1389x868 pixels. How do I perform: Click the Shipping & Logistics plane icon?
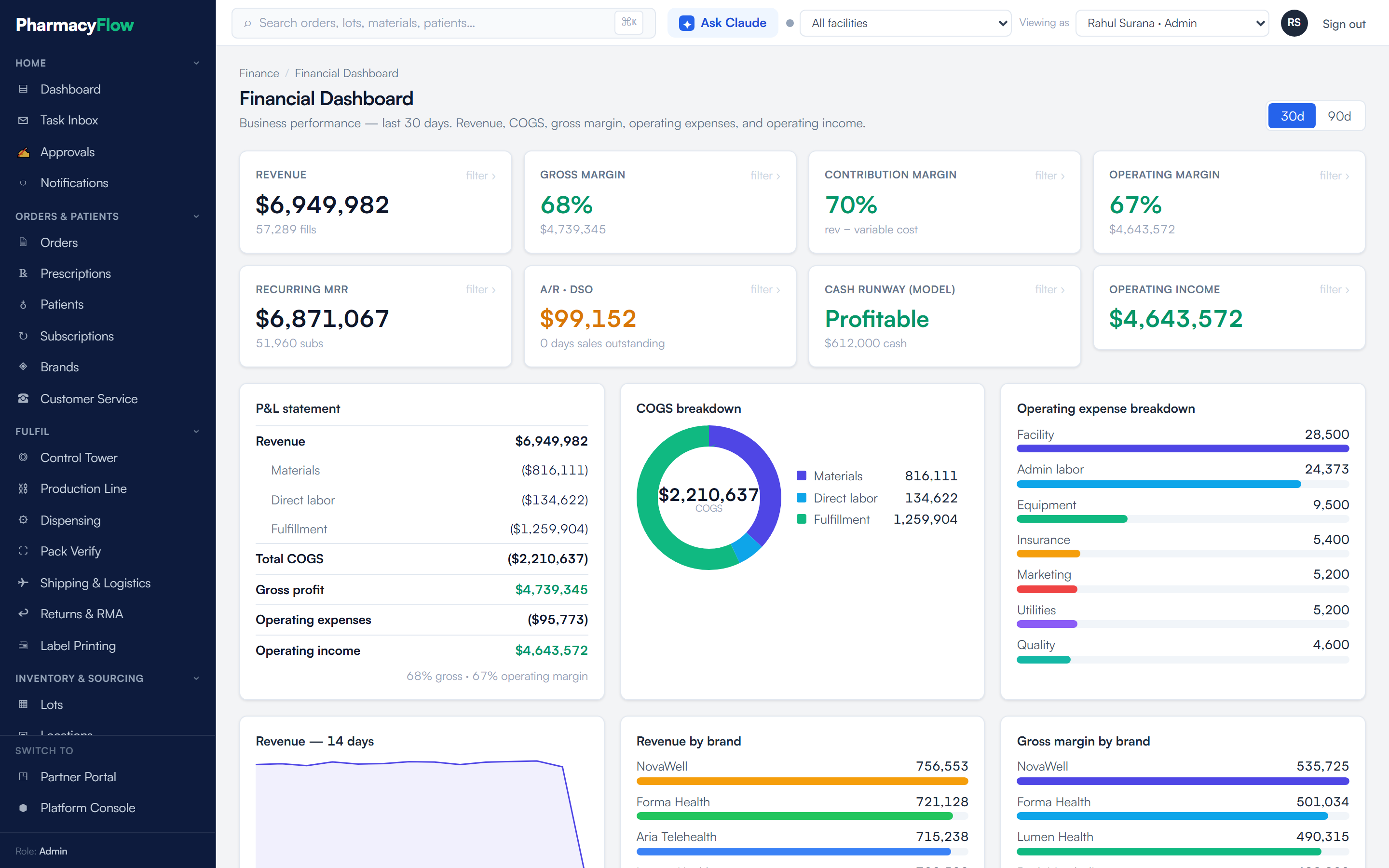23,583
